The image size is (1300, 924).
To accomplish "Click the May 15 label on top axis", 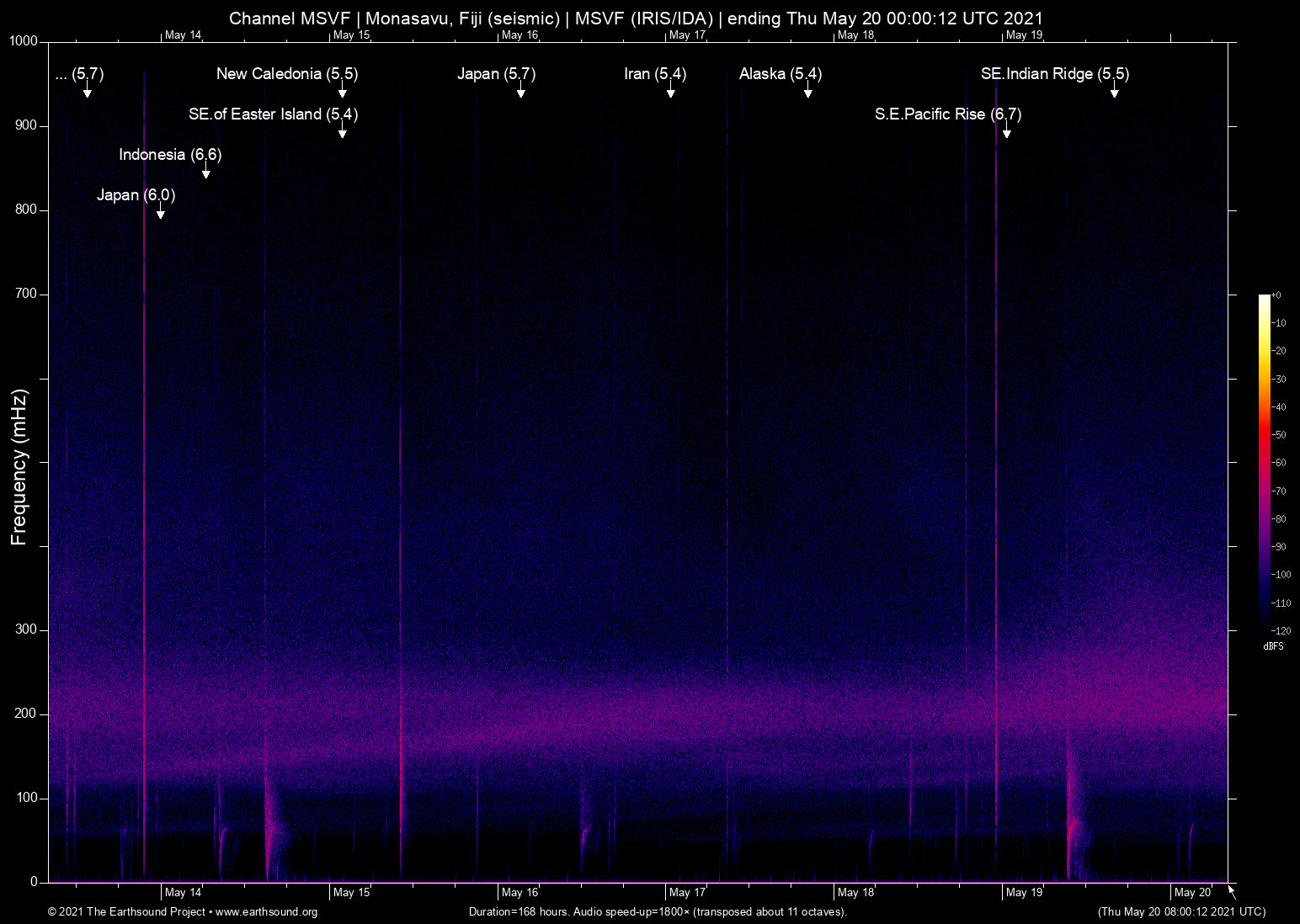I will click(351, 35).
